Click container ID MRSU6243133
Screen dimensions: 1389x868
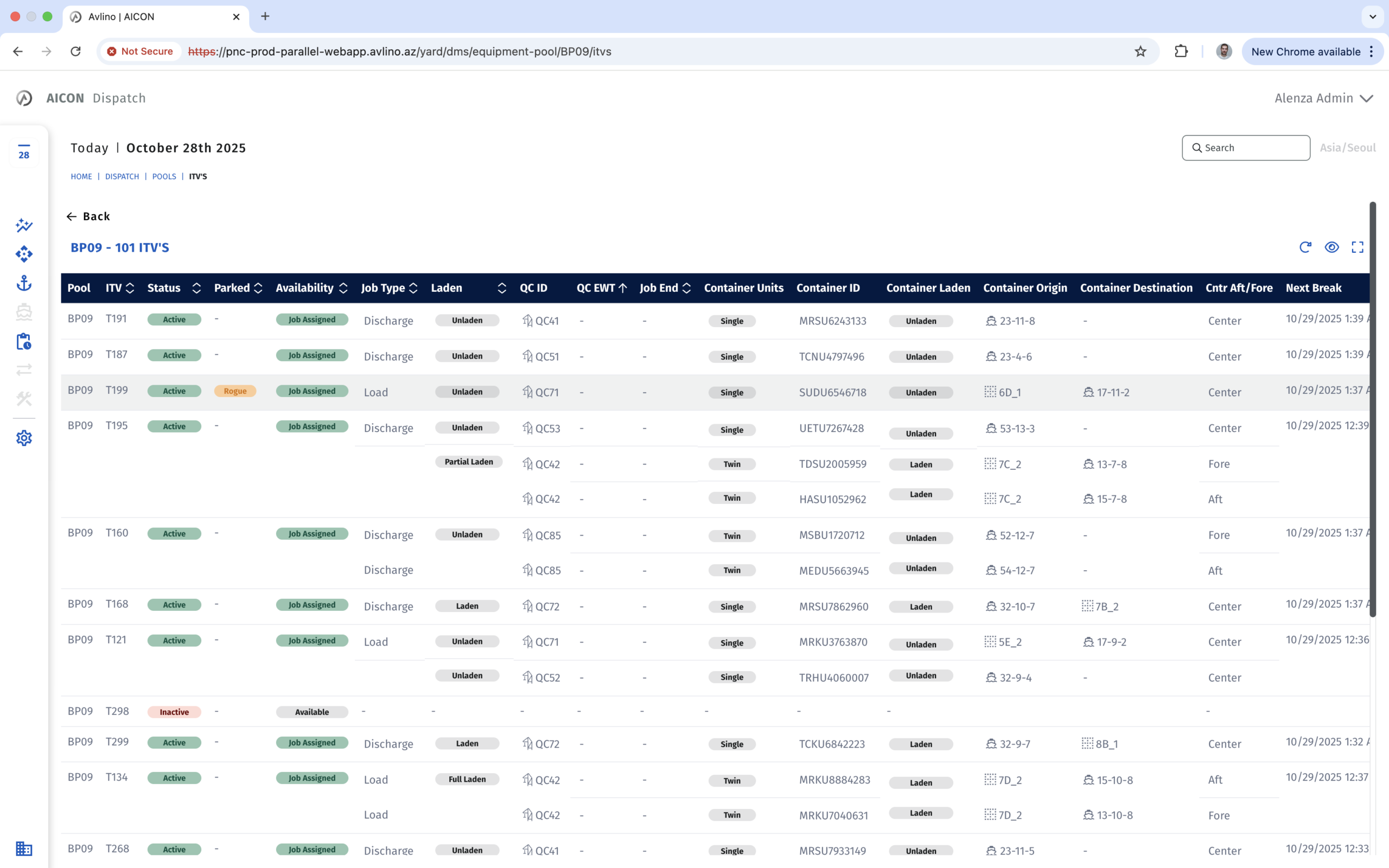coord(832,321)
